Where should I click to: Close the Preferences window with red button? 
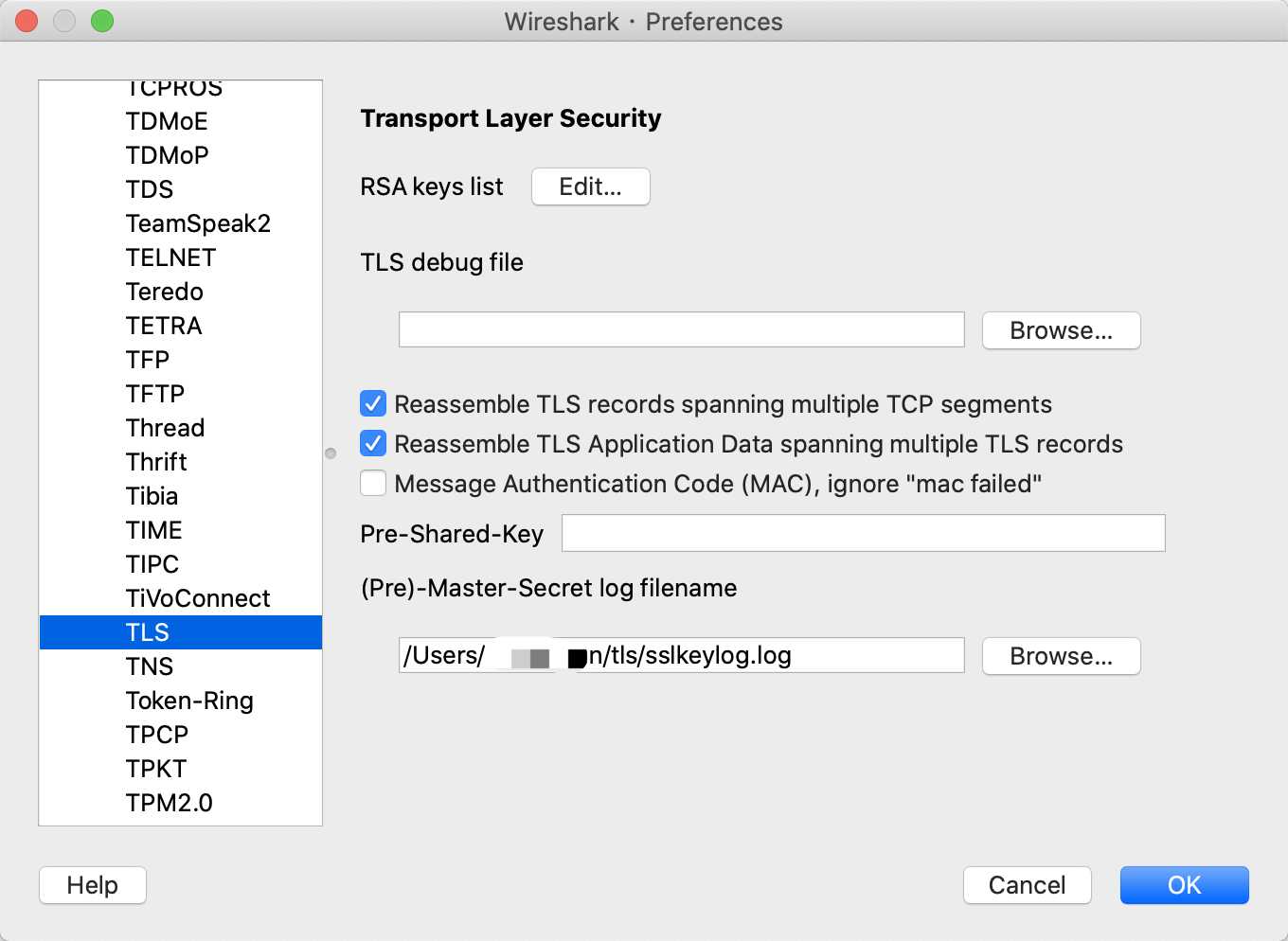27,21
